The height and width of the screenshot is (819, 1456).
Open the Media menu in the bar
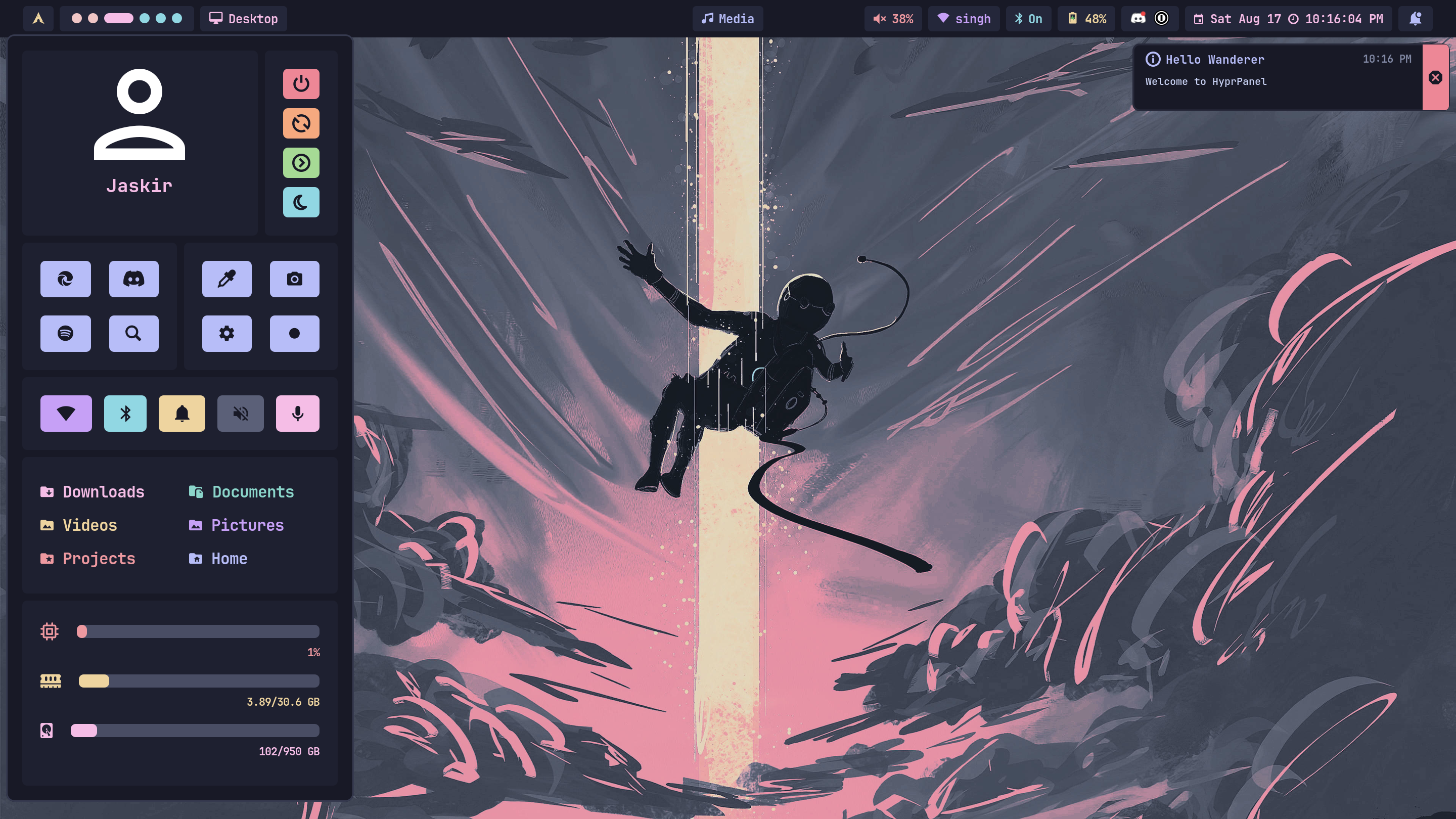tap(727, 19)
